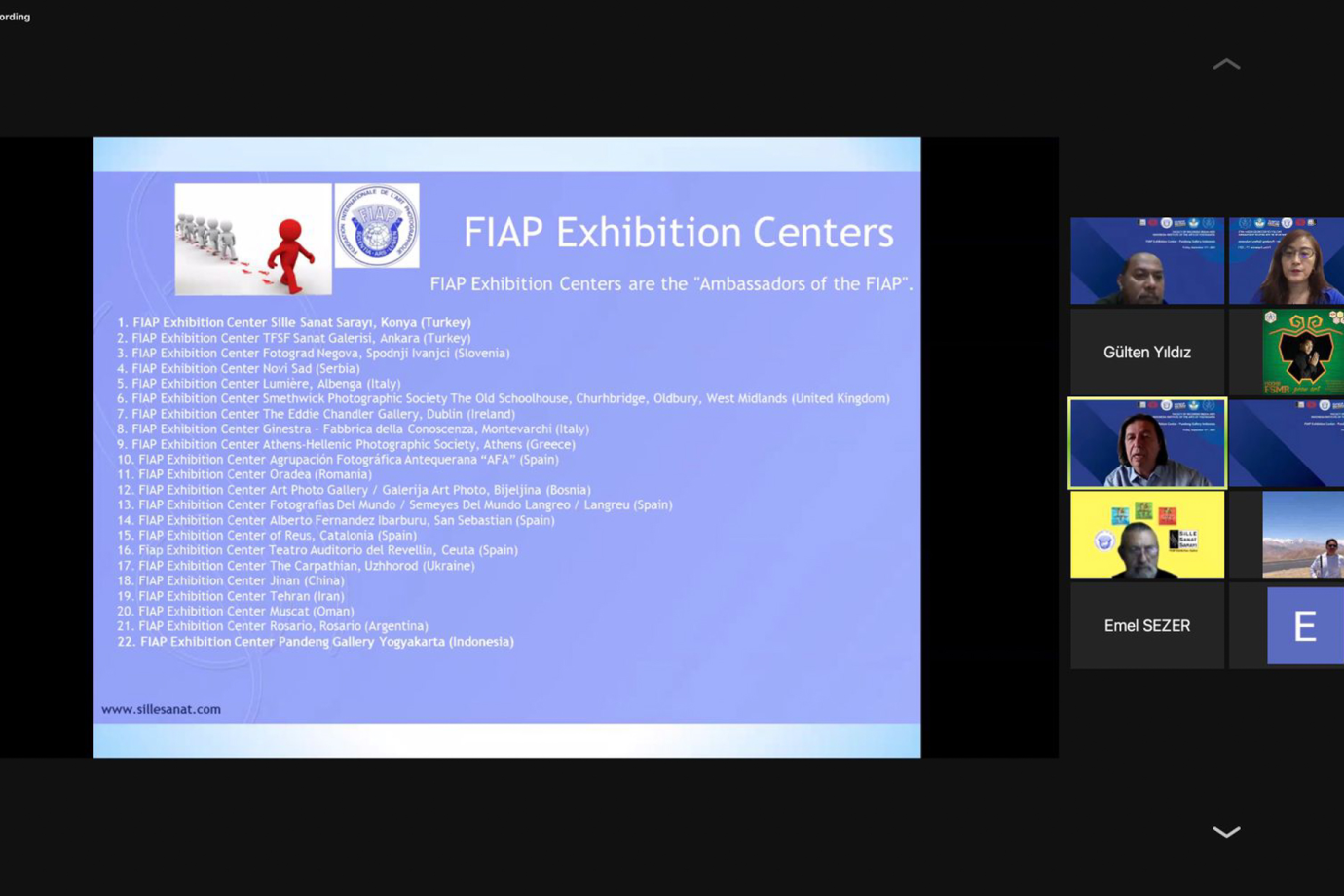Screen dimensions: 1344x896
Task: Click the down chevron below the participant gallery
Action: click(1226, 832)
